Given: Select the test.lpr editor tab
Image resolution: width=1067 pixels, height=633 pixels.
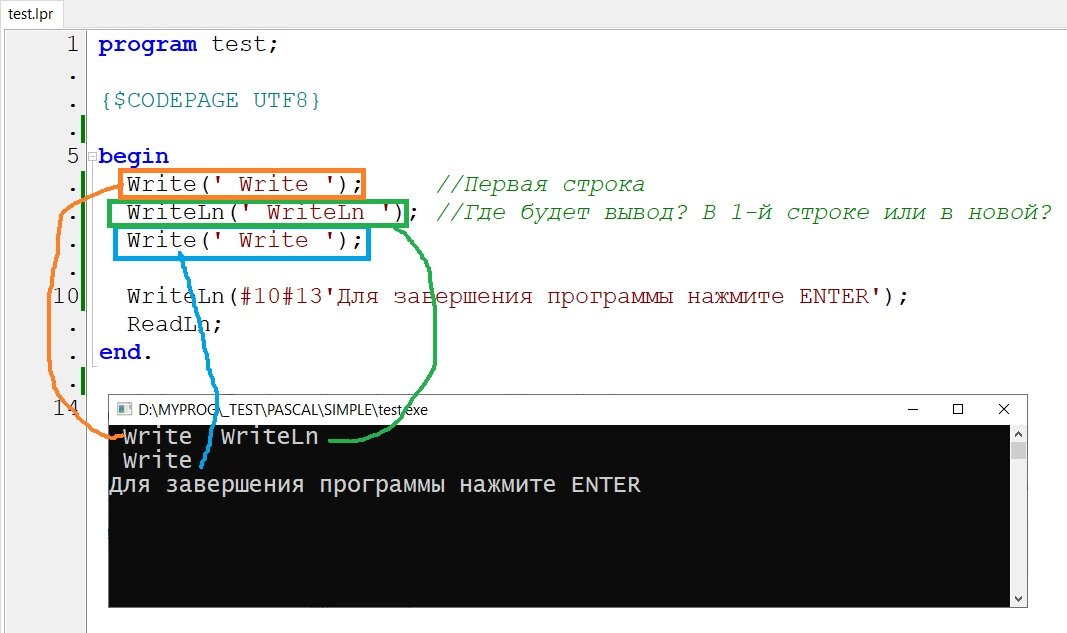Looking at the screenshot, I should click(x=31, y=14).
